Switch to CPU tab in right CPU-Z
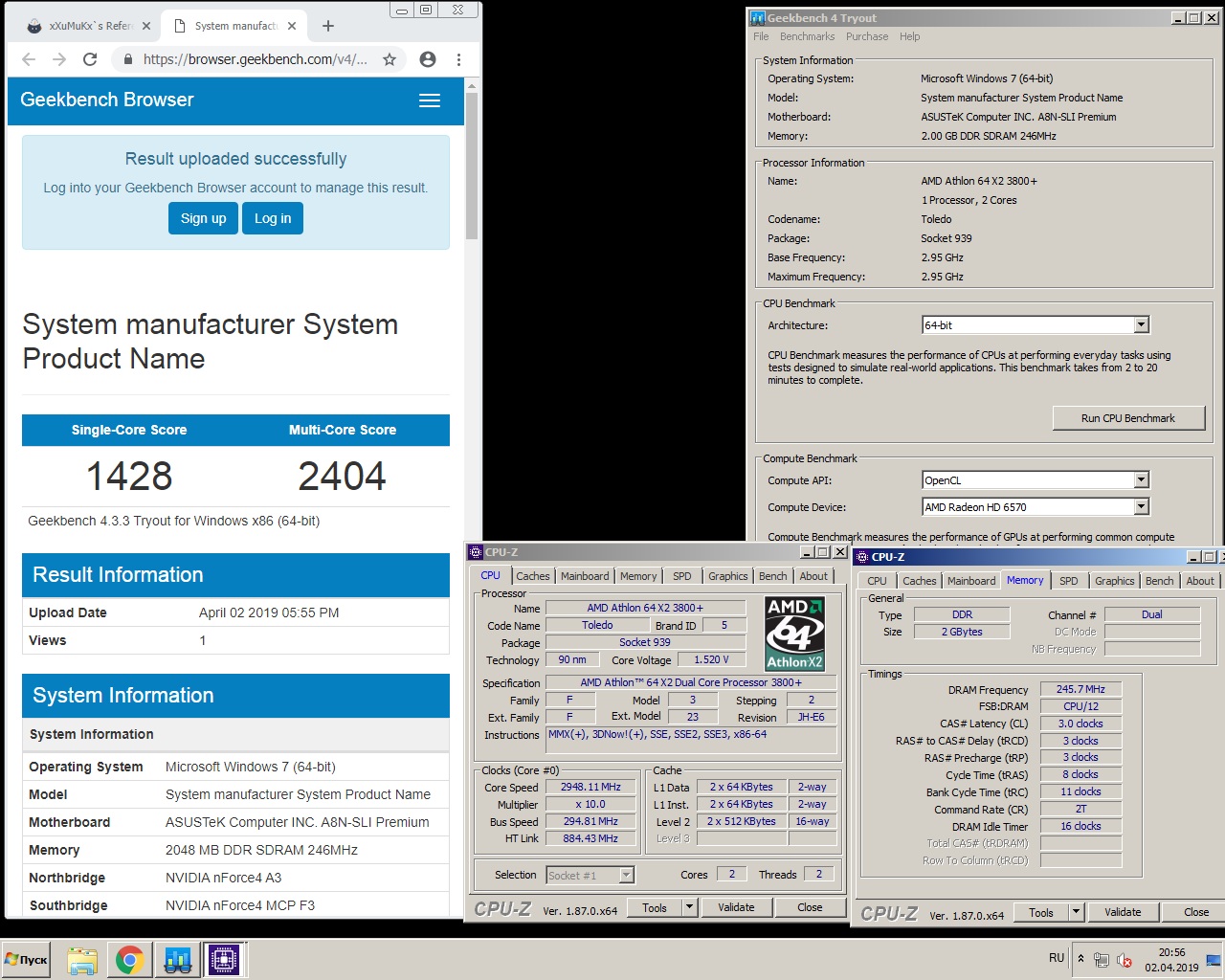 877,581
